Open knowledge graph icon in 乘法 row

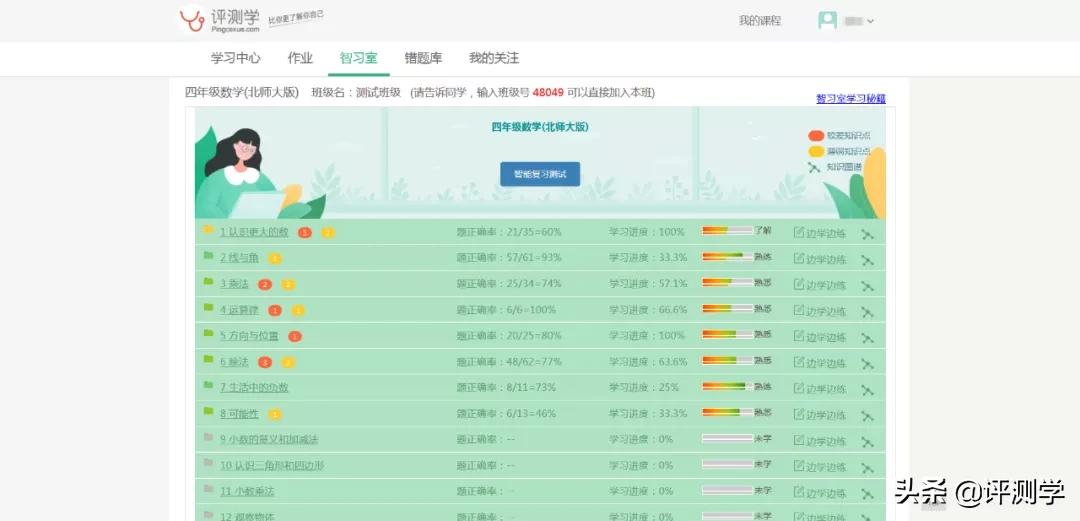click(x=867, y=286)
